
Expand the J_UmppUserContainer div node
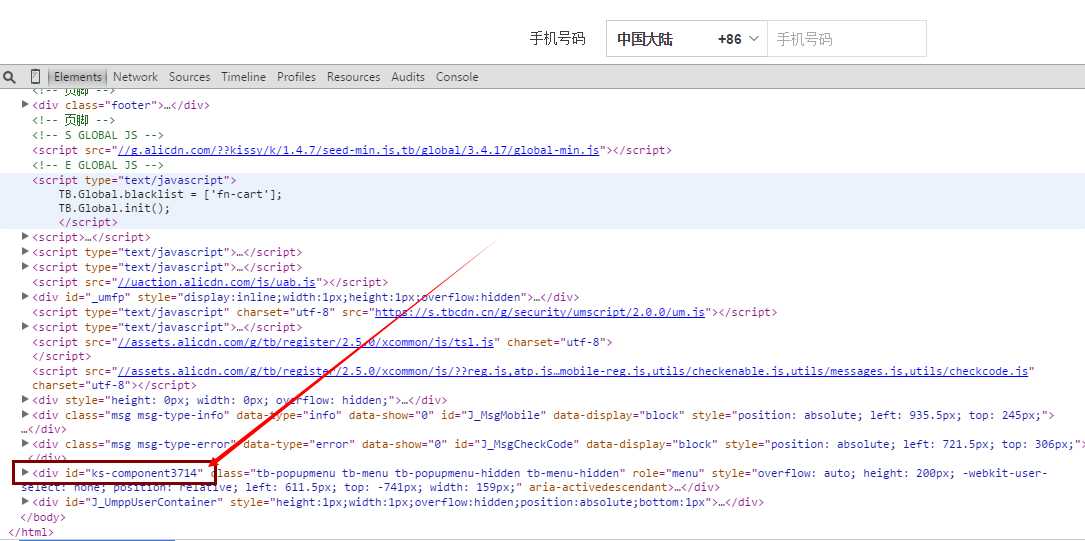26,501
